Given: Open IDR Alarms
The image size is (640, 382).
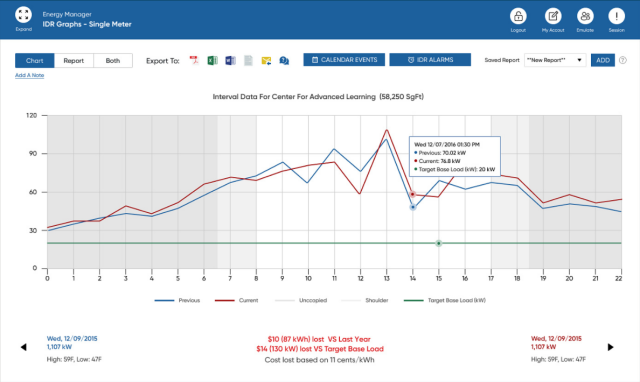Looking at the screenshot, I should pos(430,60).
